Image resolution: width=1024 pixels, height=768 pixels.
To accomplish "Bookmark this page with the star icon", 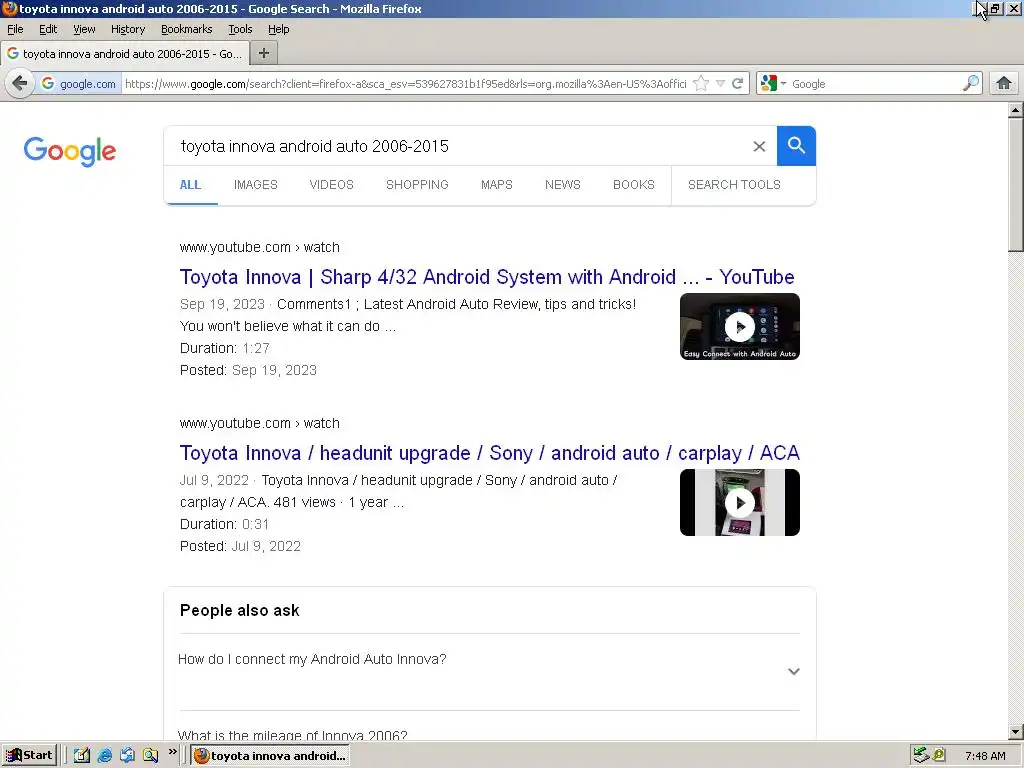I will tap(701, 84).
